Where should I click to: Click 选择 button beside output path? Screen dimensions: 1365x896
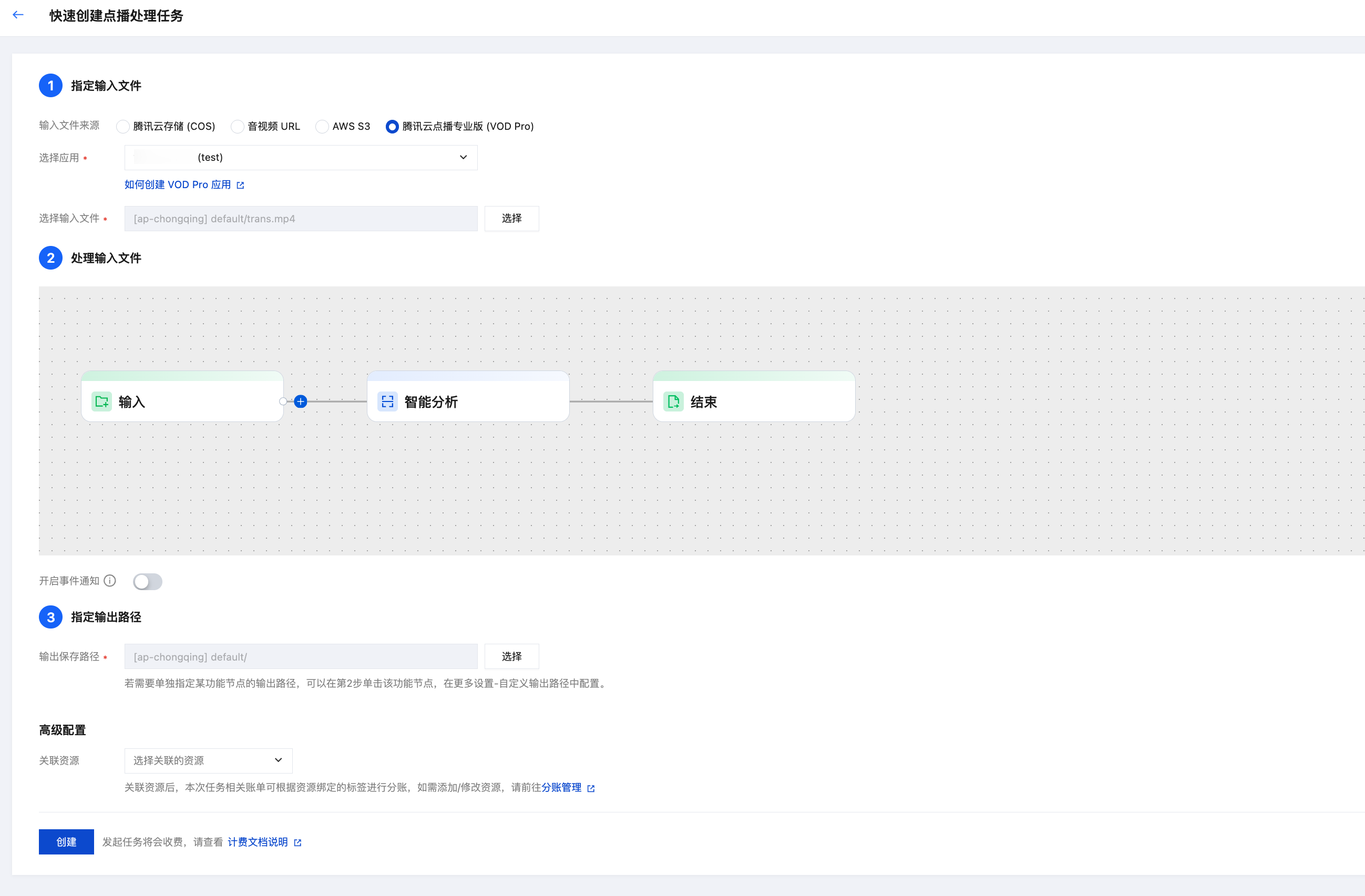[511, 656]
